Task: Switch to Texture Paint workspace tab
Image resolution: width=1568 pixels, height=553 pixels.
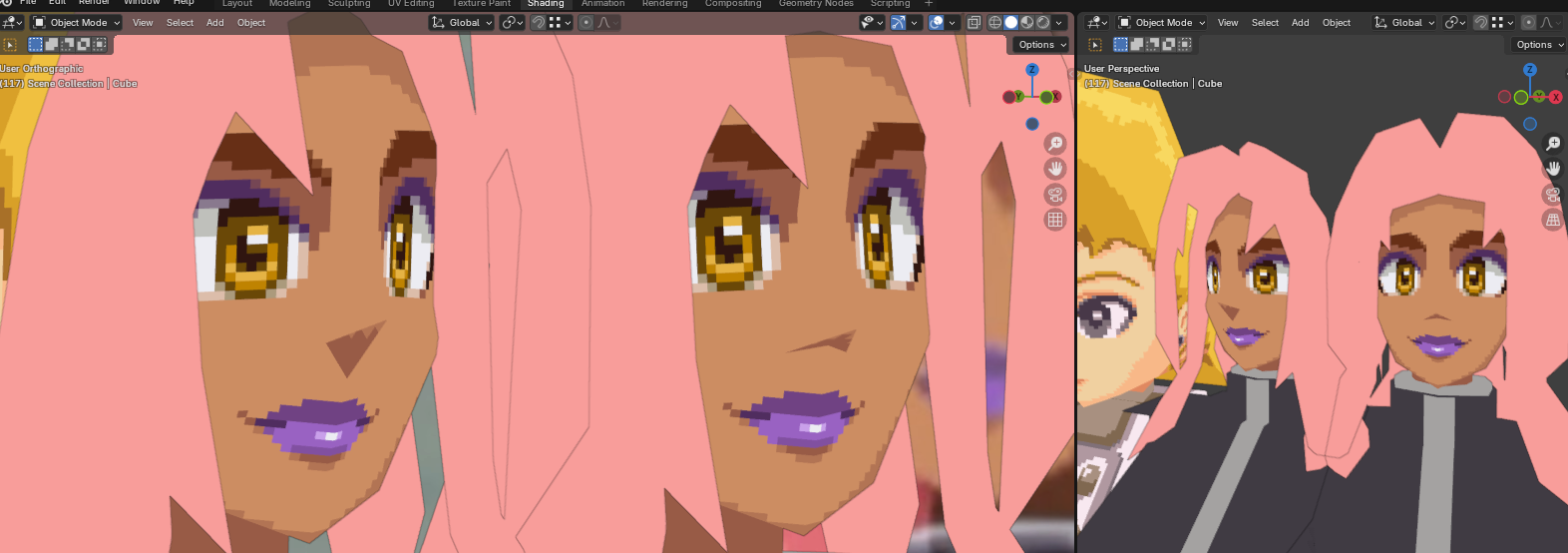Action: pyautogui.click(x=482, y=4)
